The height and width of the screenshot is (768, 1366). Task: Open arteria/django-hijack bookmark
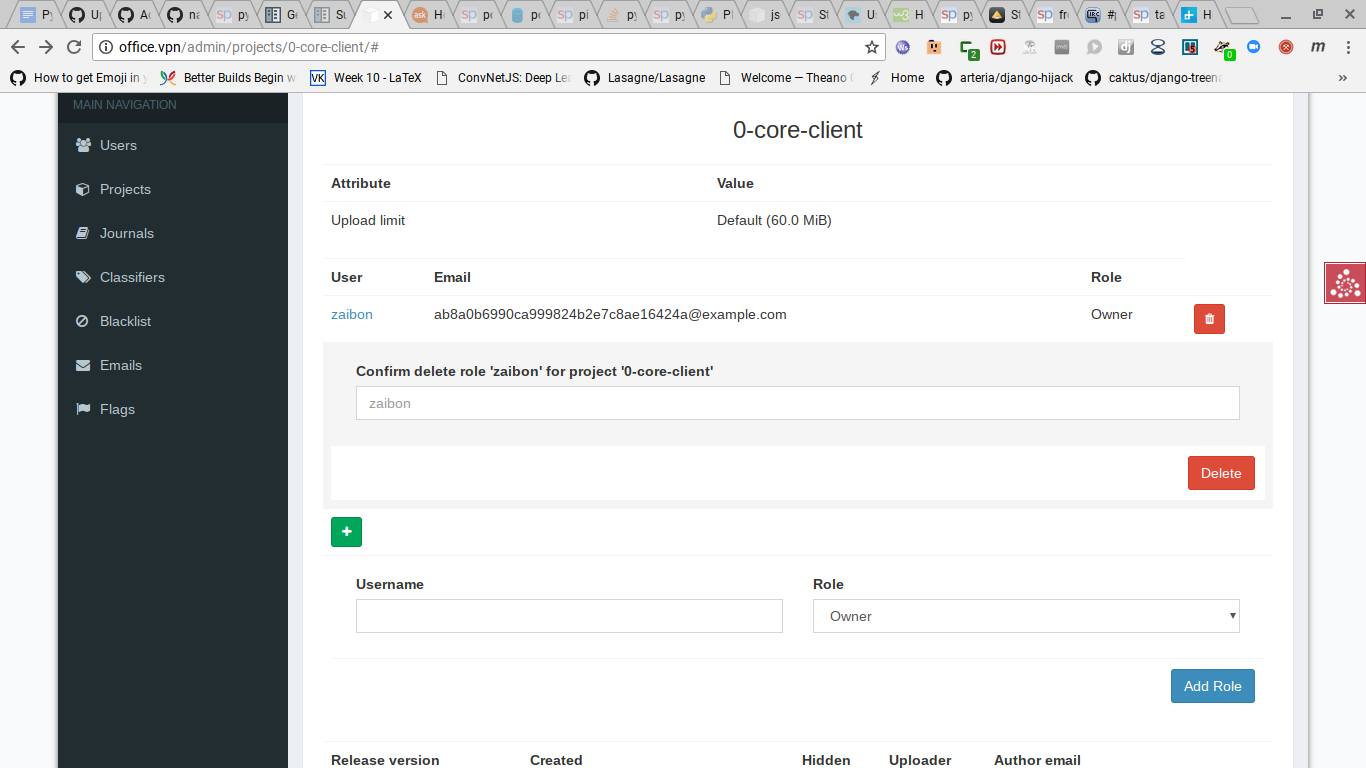1005,77
